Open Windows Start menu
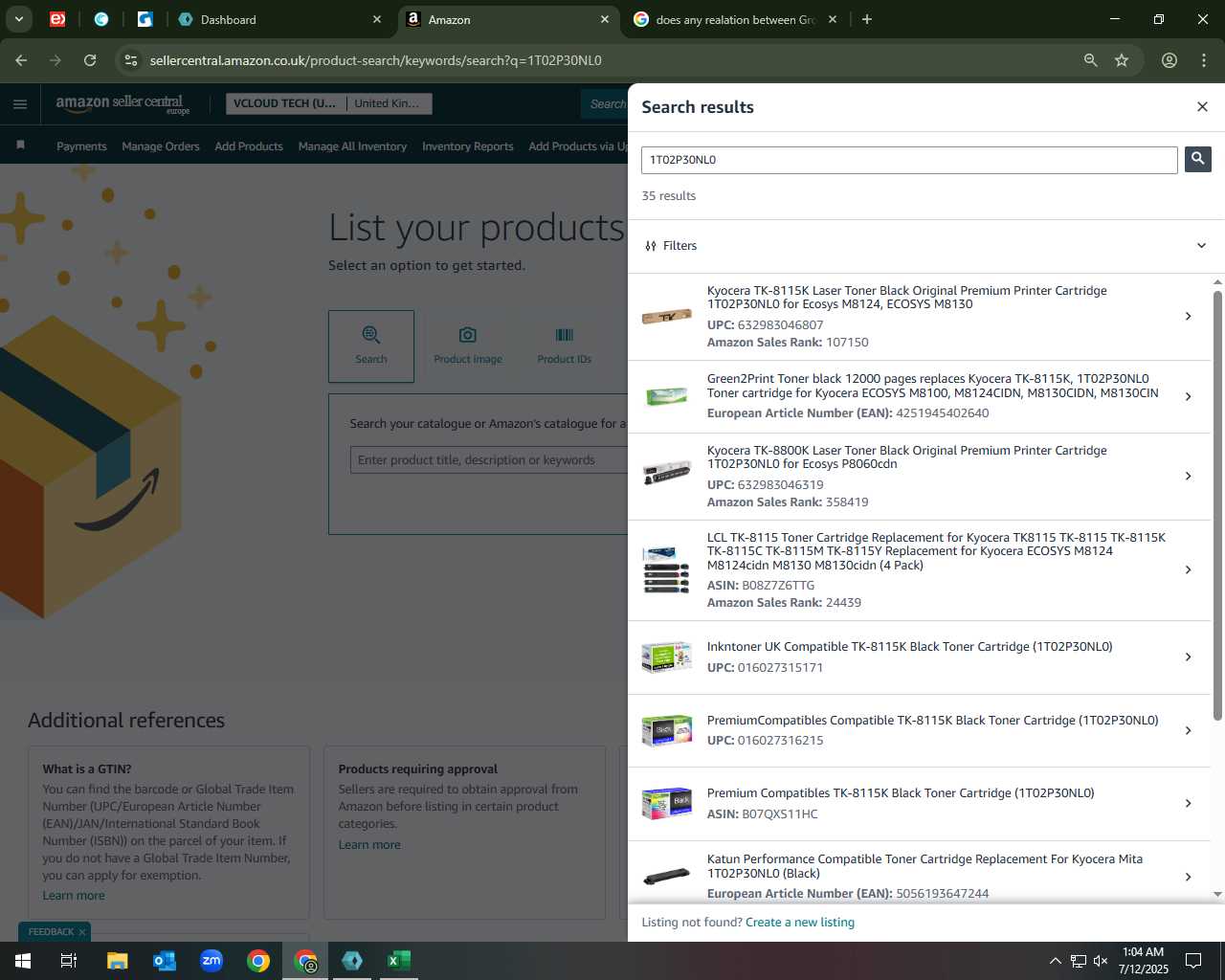 click(23, 961)
